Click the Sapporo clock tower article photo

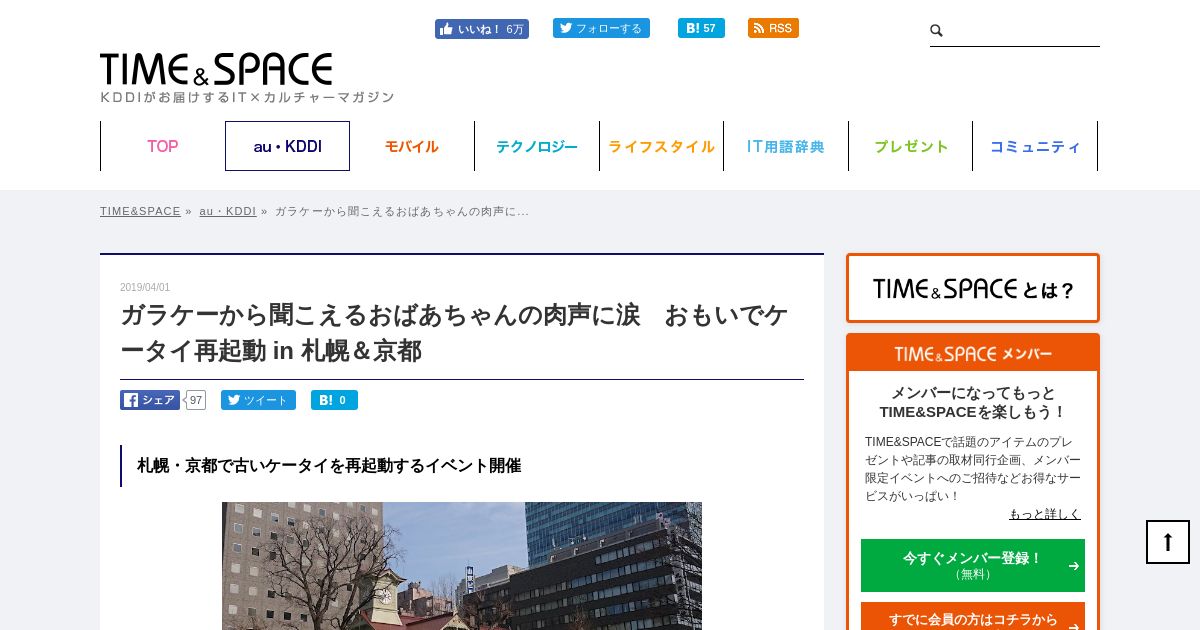(x=462, y=566)
